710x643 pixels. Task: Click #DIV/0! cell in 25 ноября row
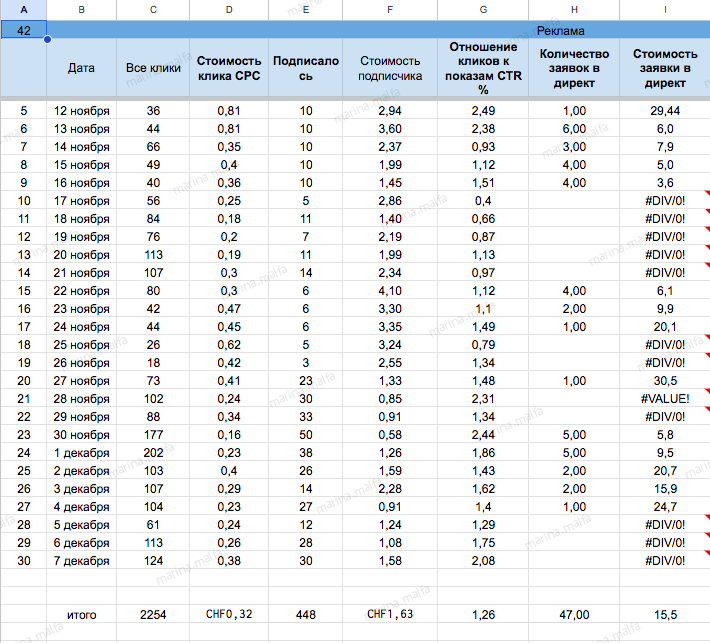tap(665, 345)
